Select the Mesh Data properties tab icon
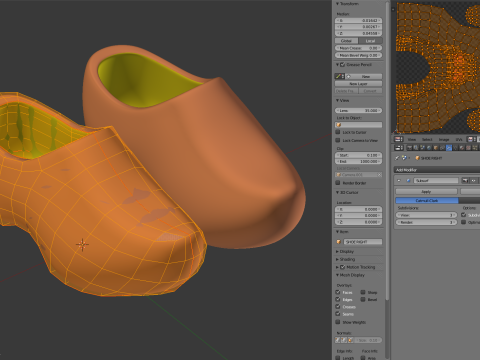 [455, 148]
